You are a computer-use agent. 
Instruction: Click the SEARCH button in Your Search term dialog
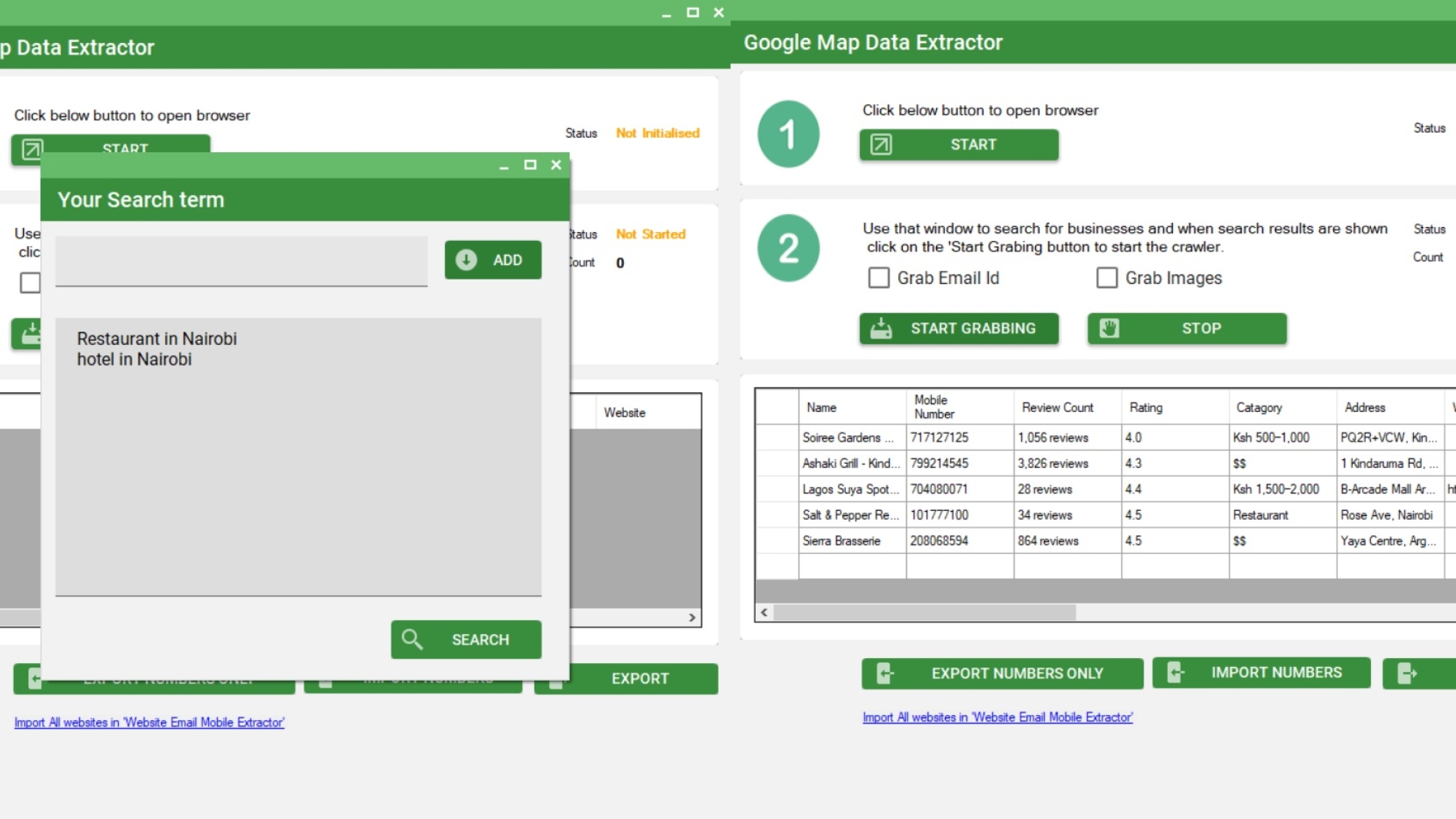(466, 639)
